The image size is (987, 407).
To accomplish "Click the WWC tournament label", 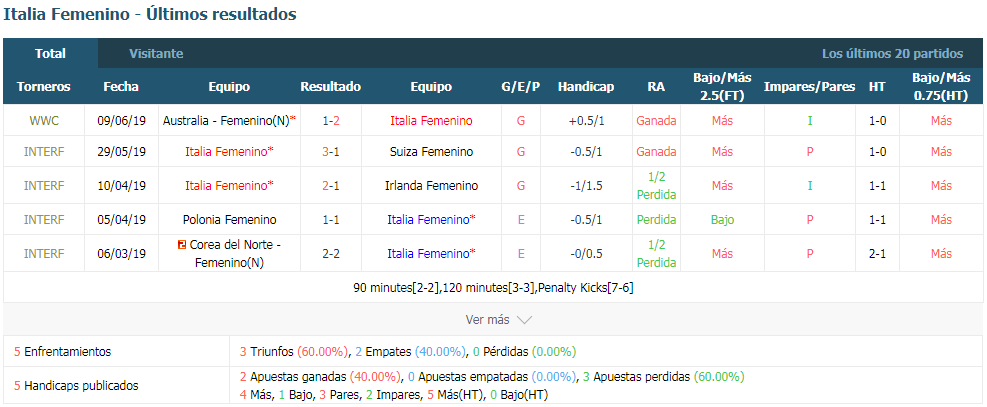I will point(44,120).
